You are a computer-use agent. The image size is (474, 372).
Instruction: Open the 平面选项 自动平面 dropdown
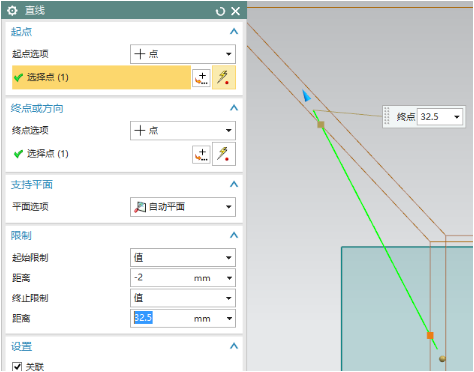click(183, 207)
